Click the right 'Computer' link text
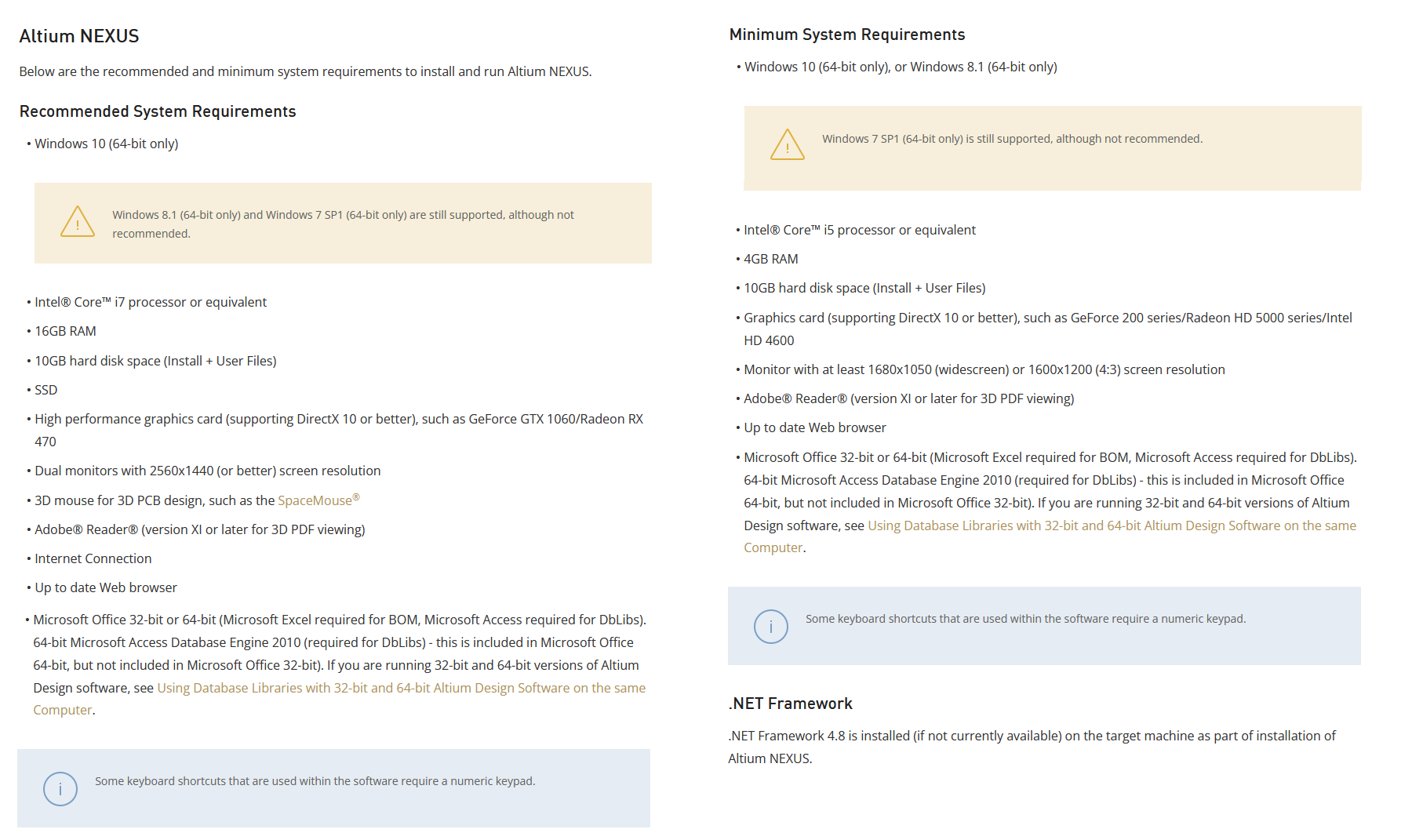This screenshot has width=1412, height=840. pyautogui.click(x=773, y=547)
